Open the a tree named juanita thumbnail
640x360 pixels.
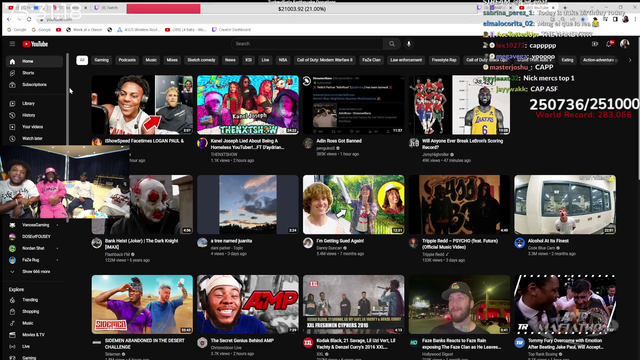248,204
